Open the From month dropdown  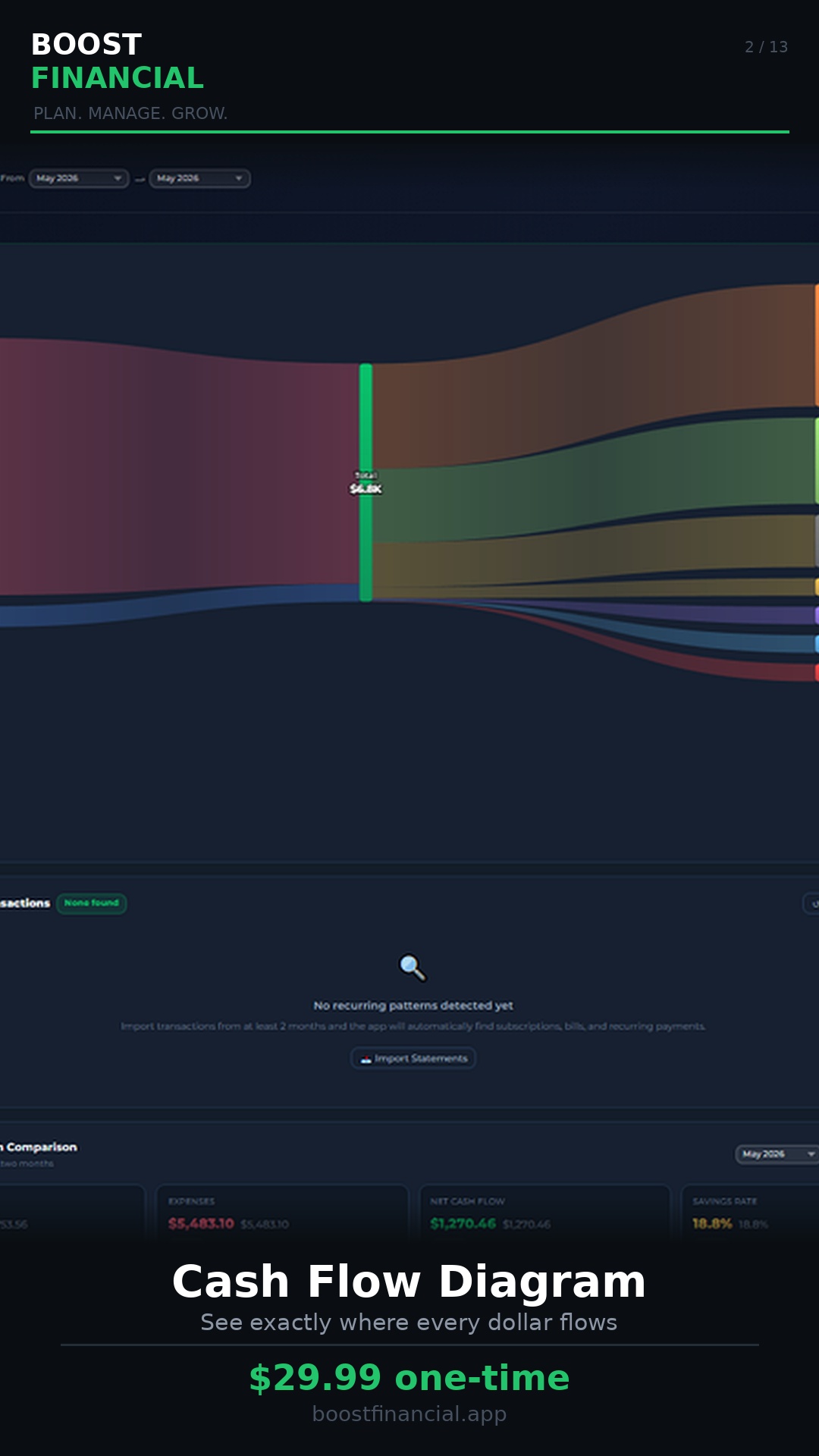pyautogui.click(x=79, y=178)
